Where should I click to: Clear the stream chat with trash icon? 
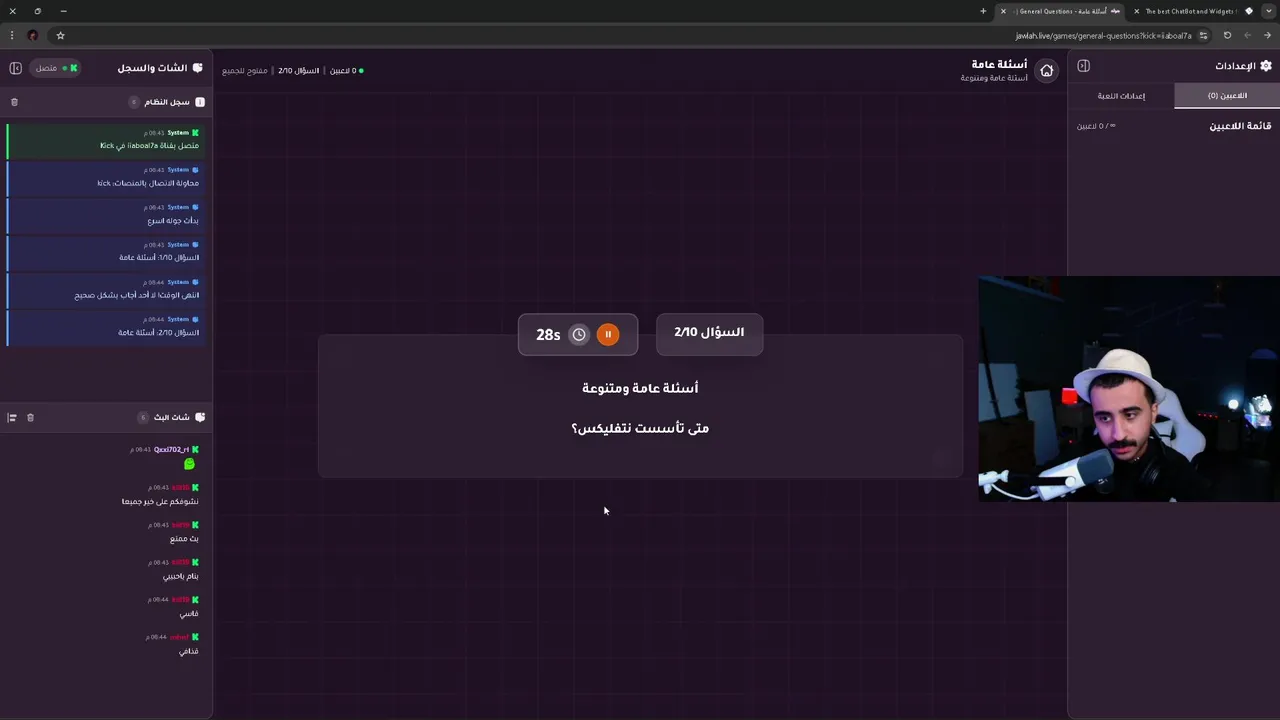pos(30,417)
